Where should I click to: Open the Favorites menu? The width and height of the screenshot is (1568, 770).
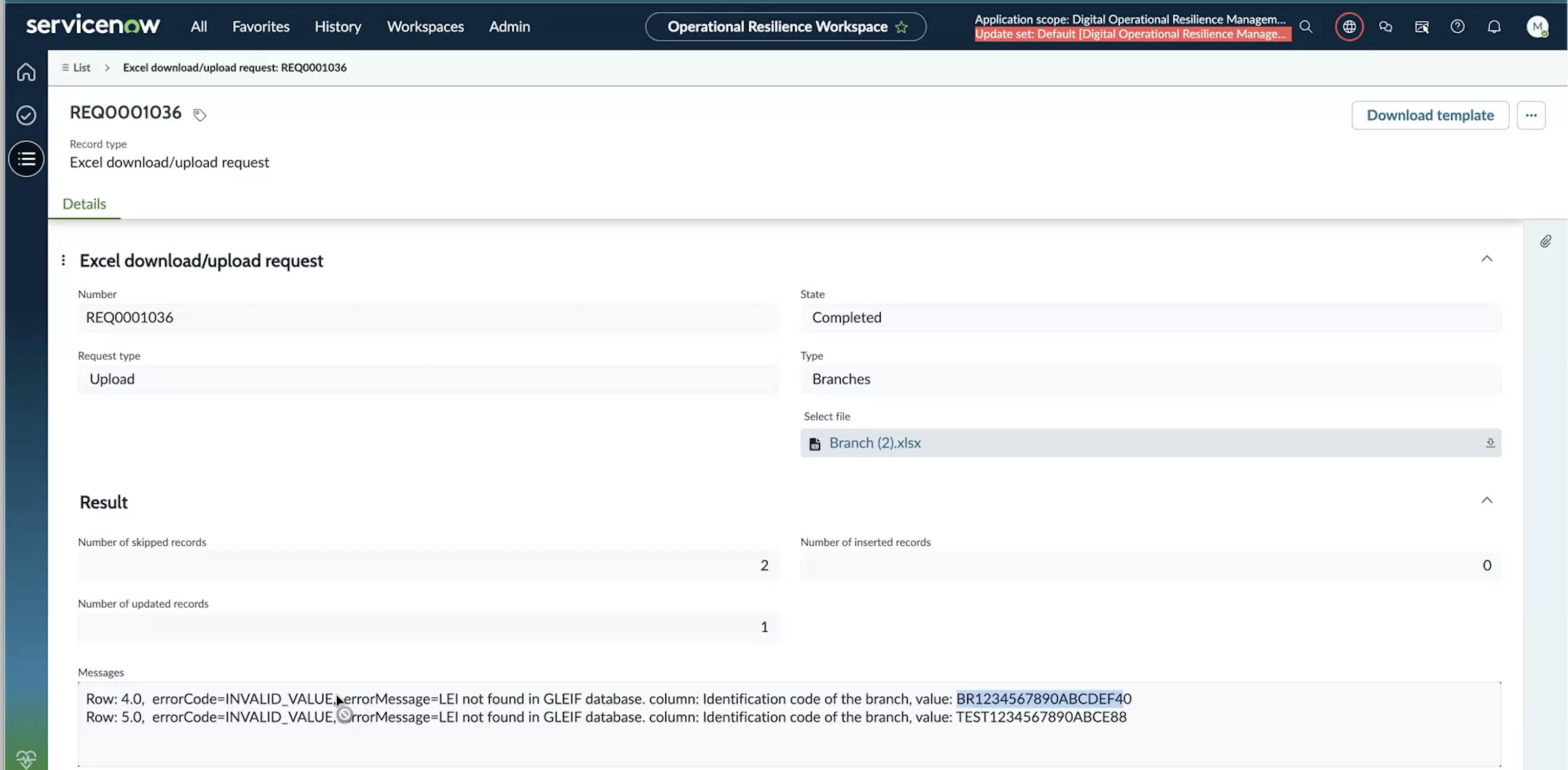(x=260, y=26)
